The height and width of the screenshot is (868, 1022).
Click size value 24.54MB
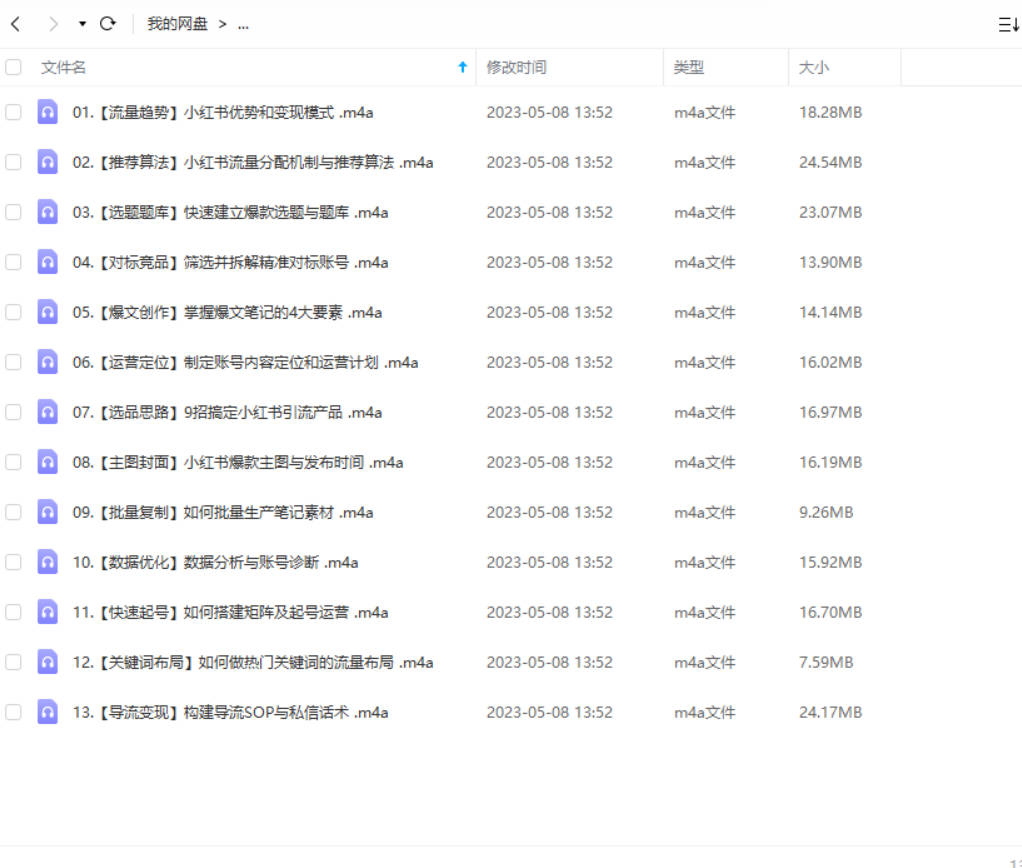pyautogui.click(x=830, y=162)
